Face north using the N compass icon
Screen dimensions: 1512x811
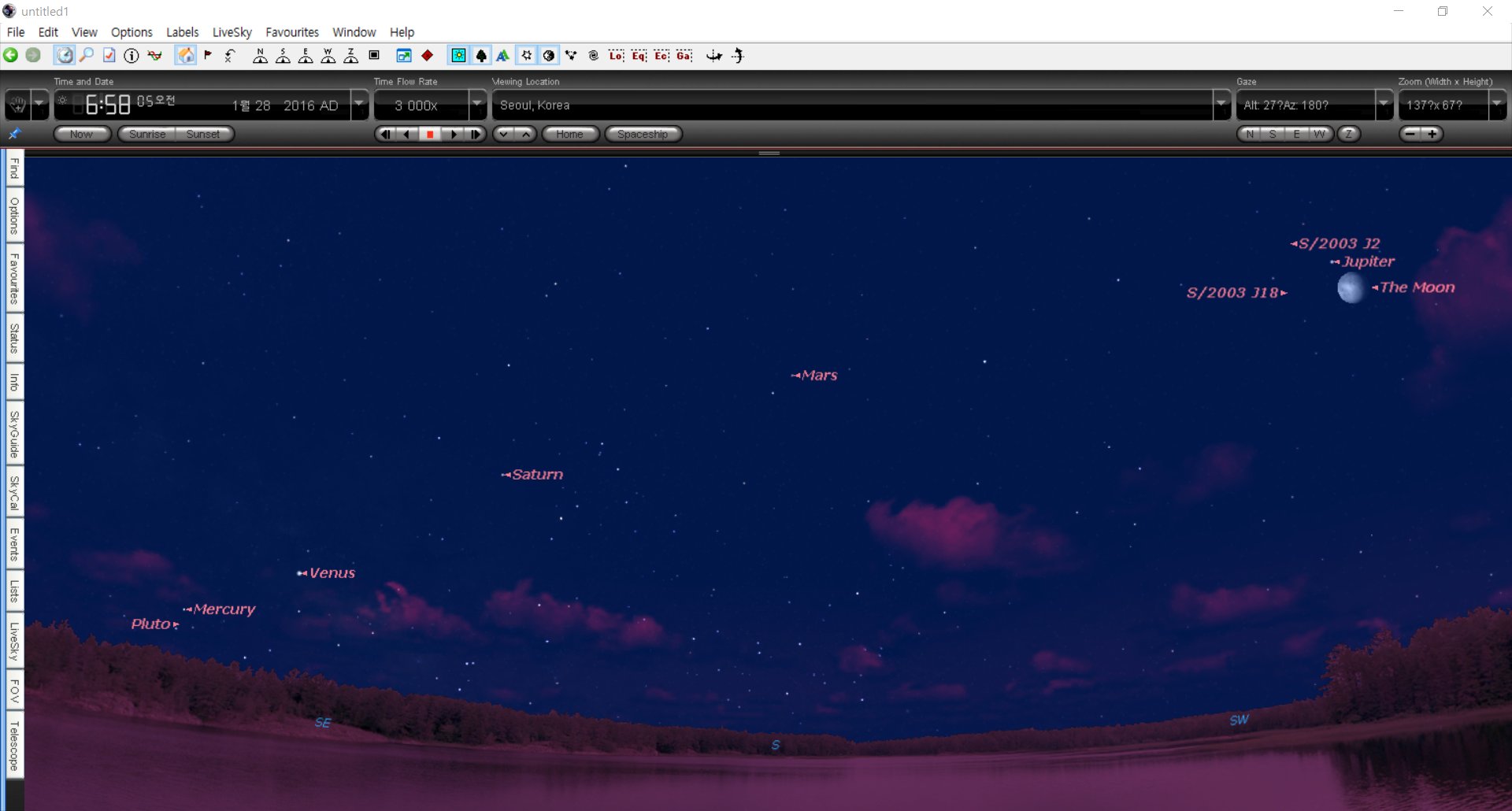click(x=260, y=55)
